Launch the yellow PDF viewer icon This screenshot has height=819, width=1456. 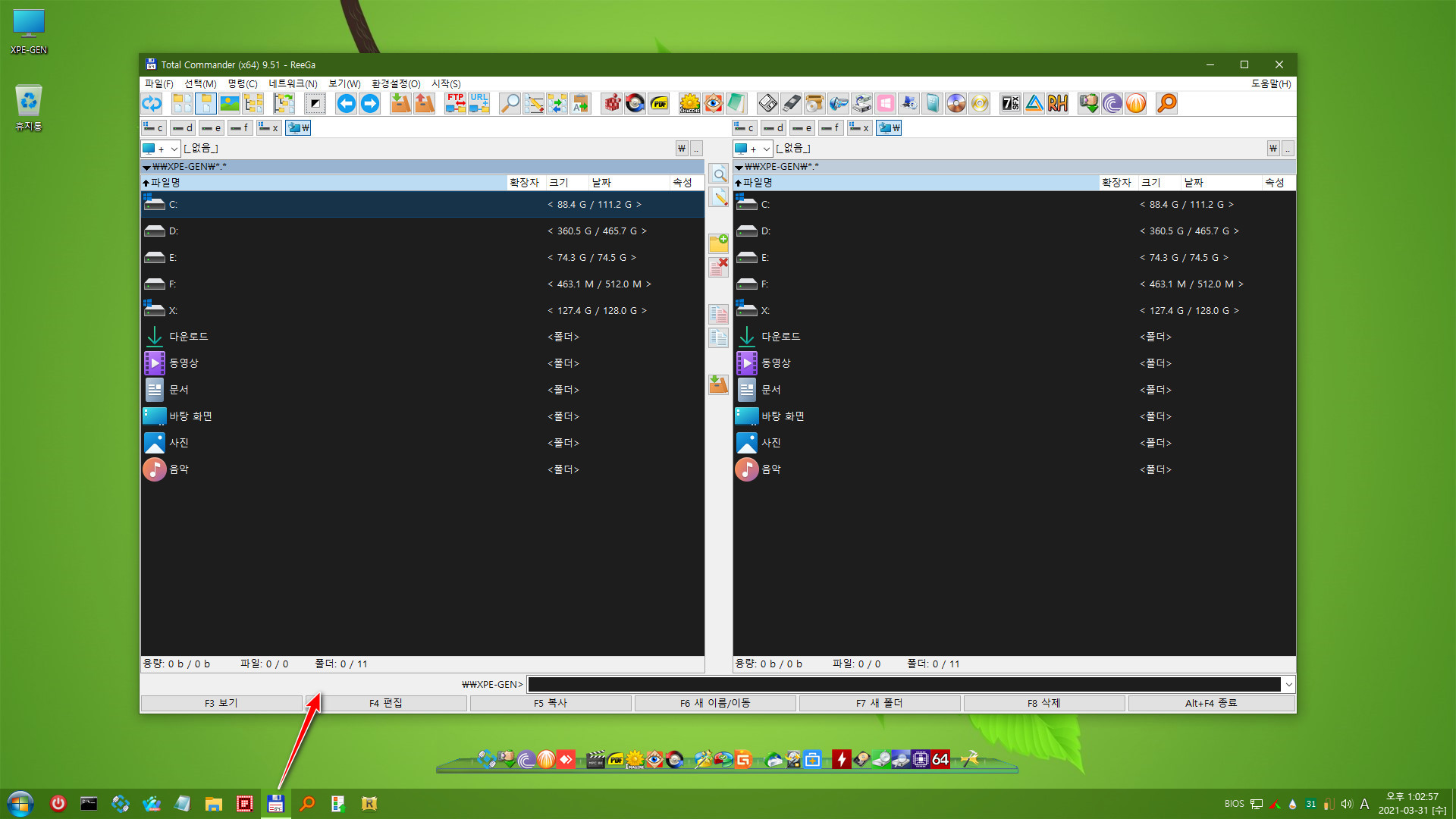(659, 103)
